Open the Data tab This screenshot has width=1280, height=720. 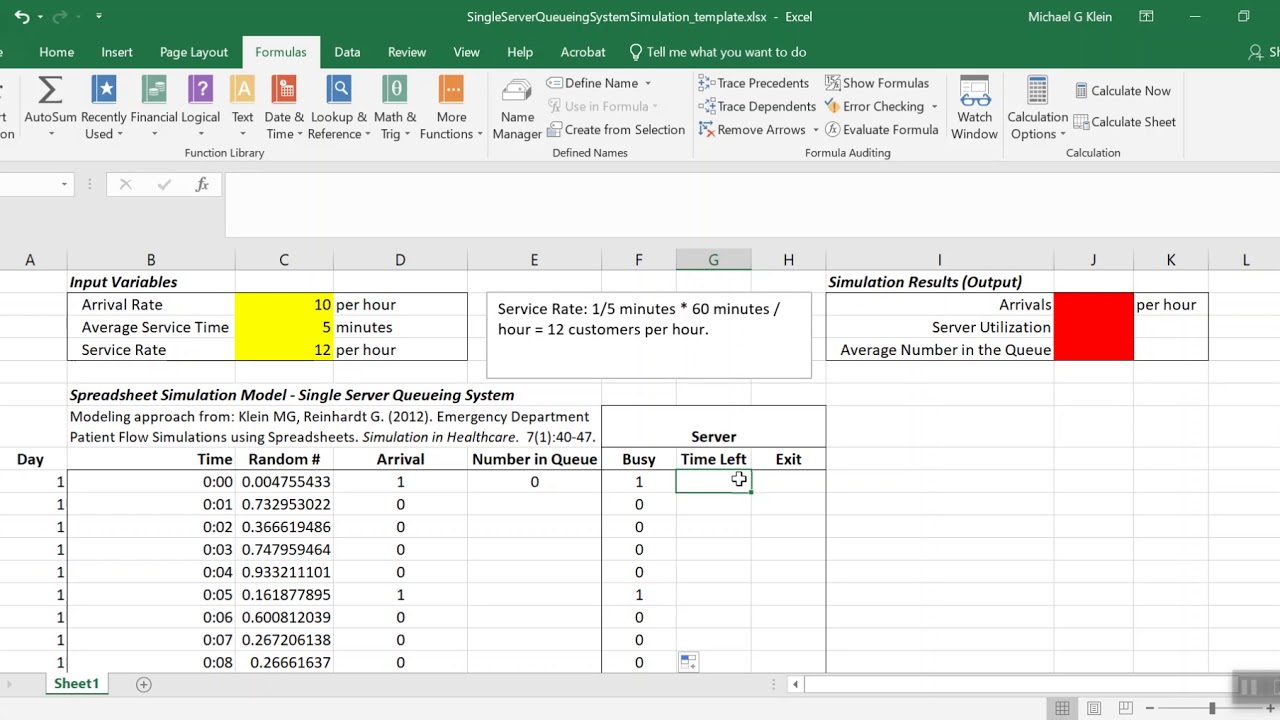click(347, 52)
